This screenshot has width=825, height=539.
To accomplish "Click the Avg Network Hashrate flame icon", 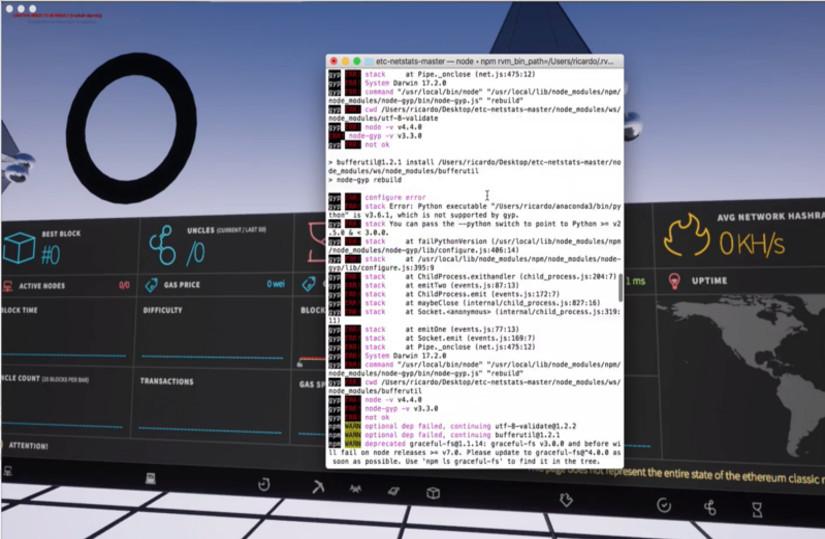I will [687, 240].
